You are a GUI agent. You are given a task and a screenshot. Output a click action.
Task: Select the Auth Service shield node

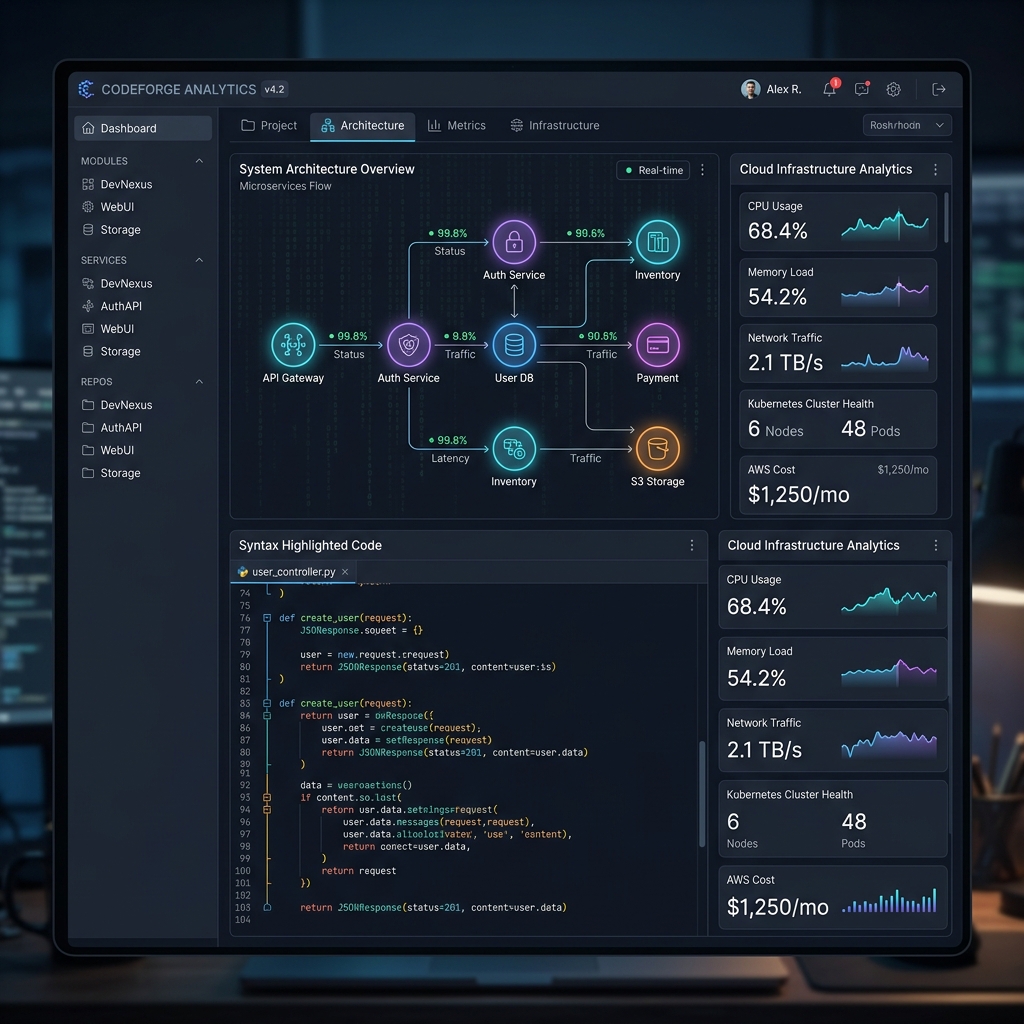tap(409, 345)
